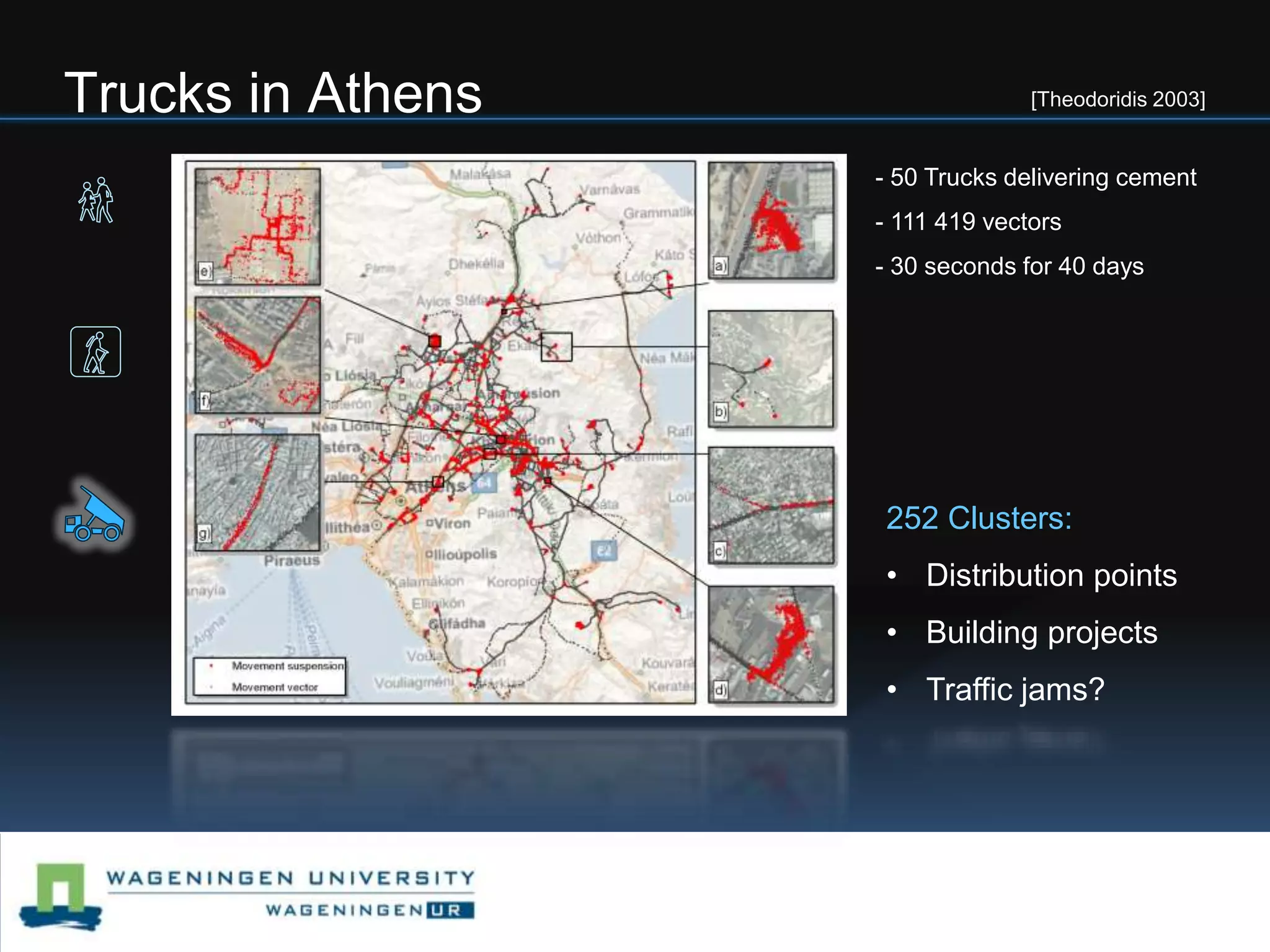Open inset map thumbnail labeled a)
Image resolution: width=1270 pixels, height=952 pixels.
pyautogui.click(x=771, y=220)
